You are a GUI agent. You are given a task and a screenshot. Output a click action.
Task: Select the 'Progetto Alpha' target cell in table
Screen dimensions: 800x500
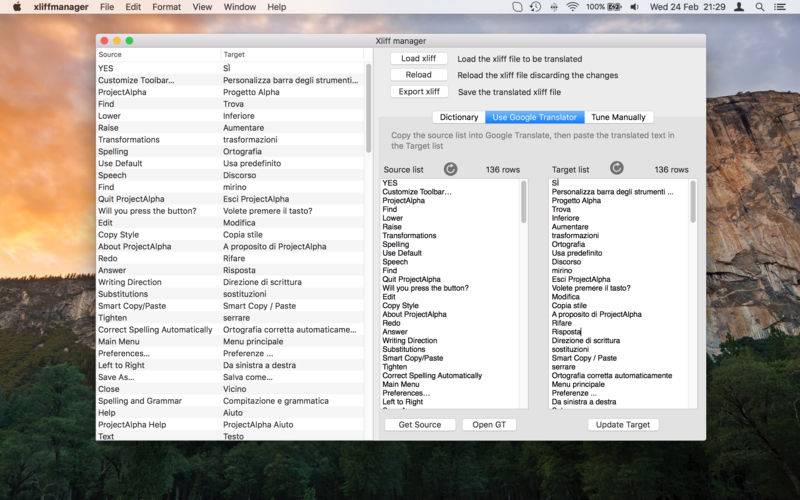click(251, 92)
